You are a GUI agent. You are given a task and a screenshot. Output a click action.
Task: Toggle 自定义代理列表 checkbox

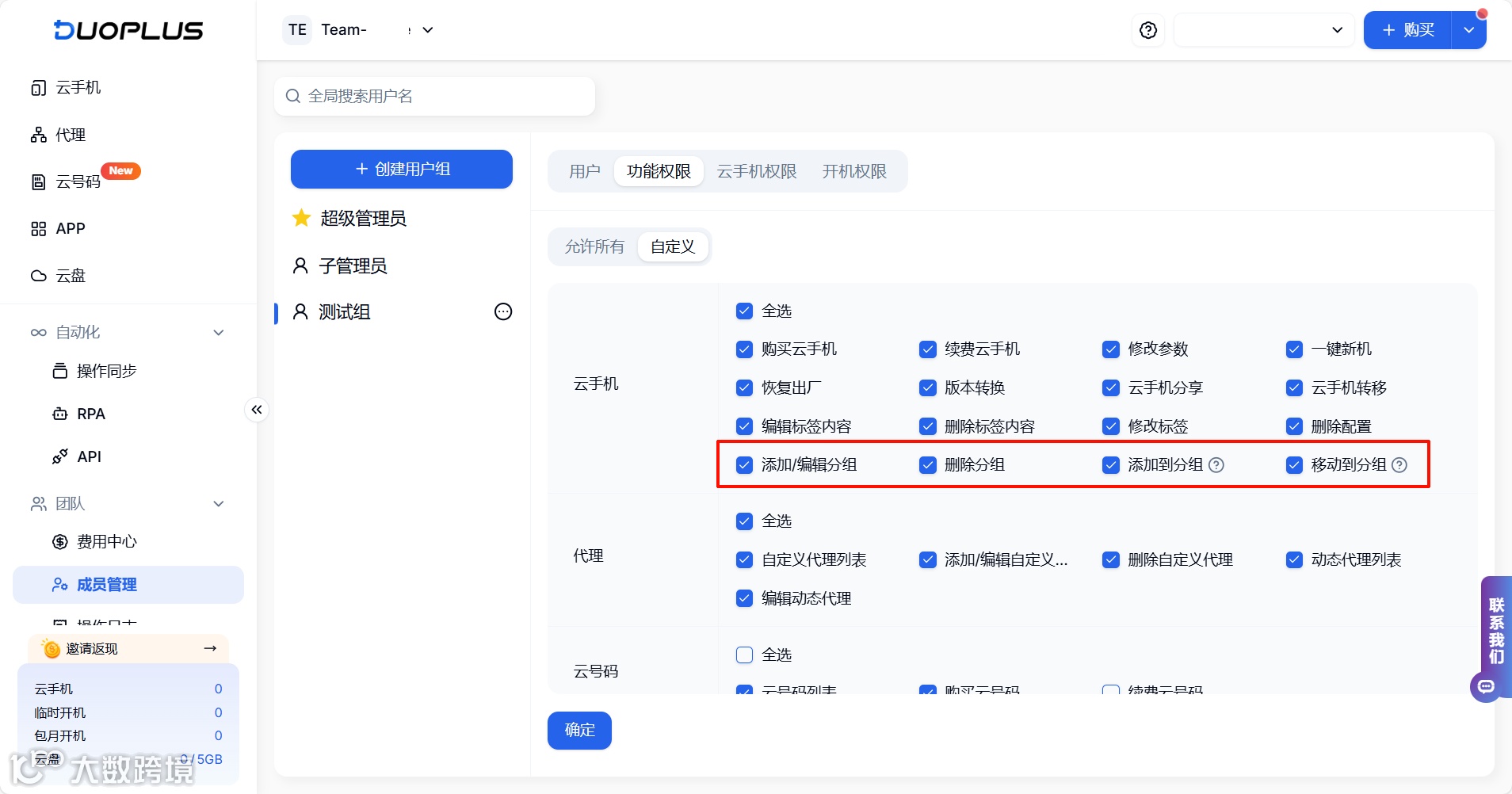click(744, 559)
